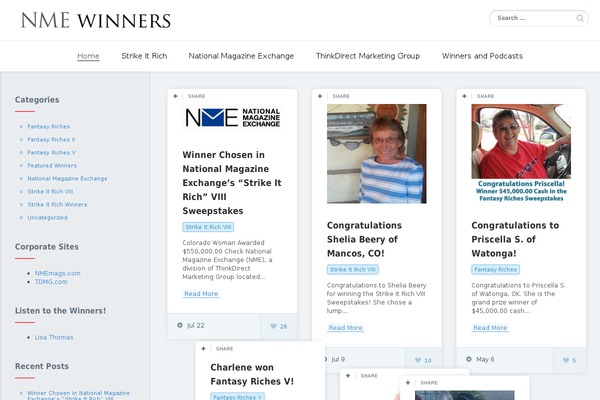600x400 pixels.
Task: Click Fantasy Riches tag on Priscella card
Action: coord(496,269)
